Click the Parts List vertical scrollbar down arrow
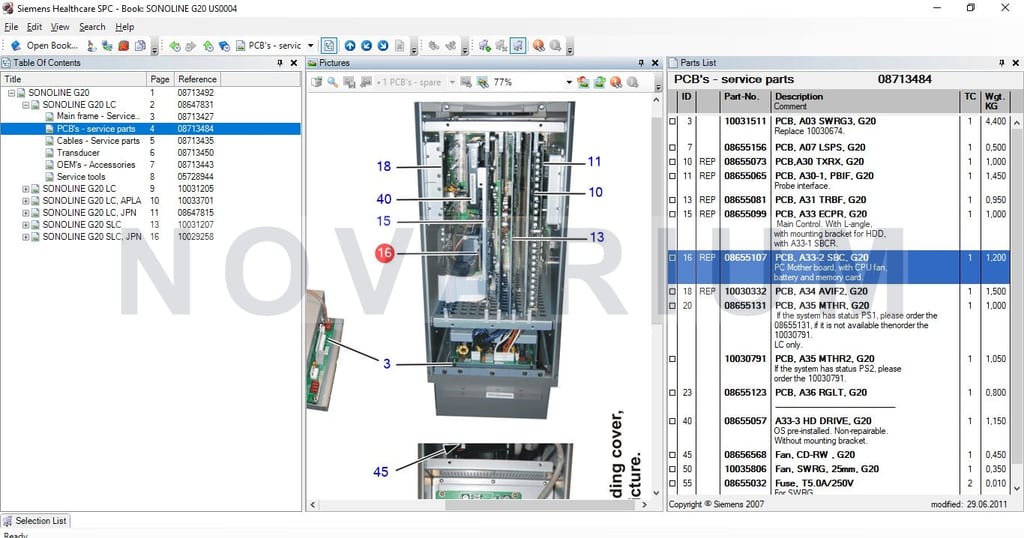1024x538 pixels. point(1016,488)
